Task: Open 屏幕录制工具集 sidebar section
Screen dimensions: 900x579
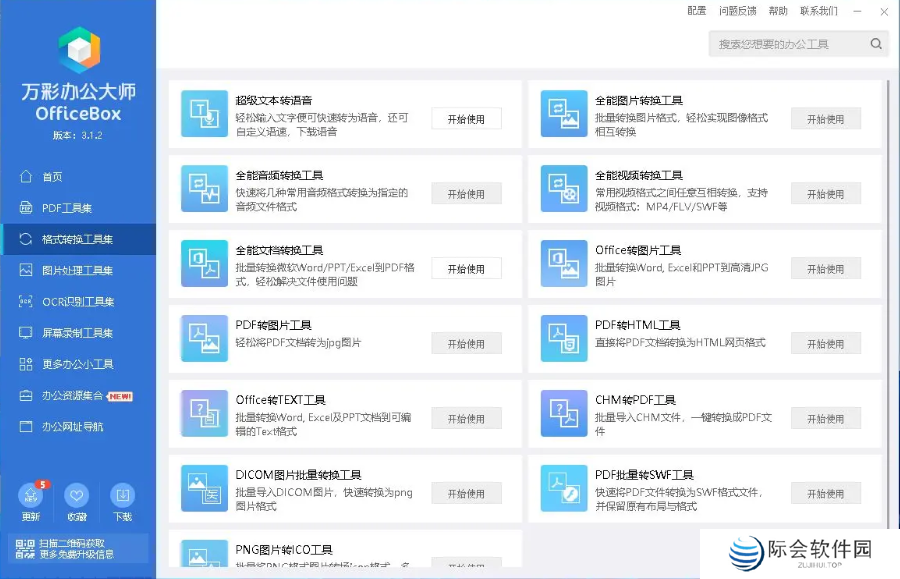Action: coord(77,333)
